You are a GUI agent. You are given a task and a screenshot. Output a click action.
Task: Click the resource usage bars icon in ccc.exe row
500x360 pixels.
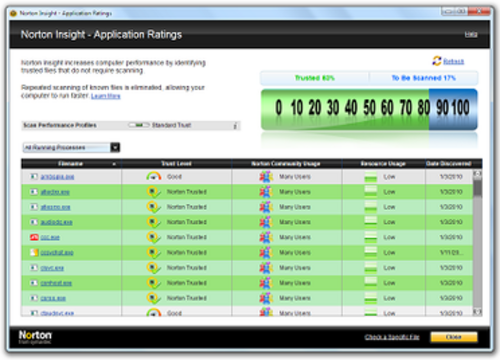point(371,237)
